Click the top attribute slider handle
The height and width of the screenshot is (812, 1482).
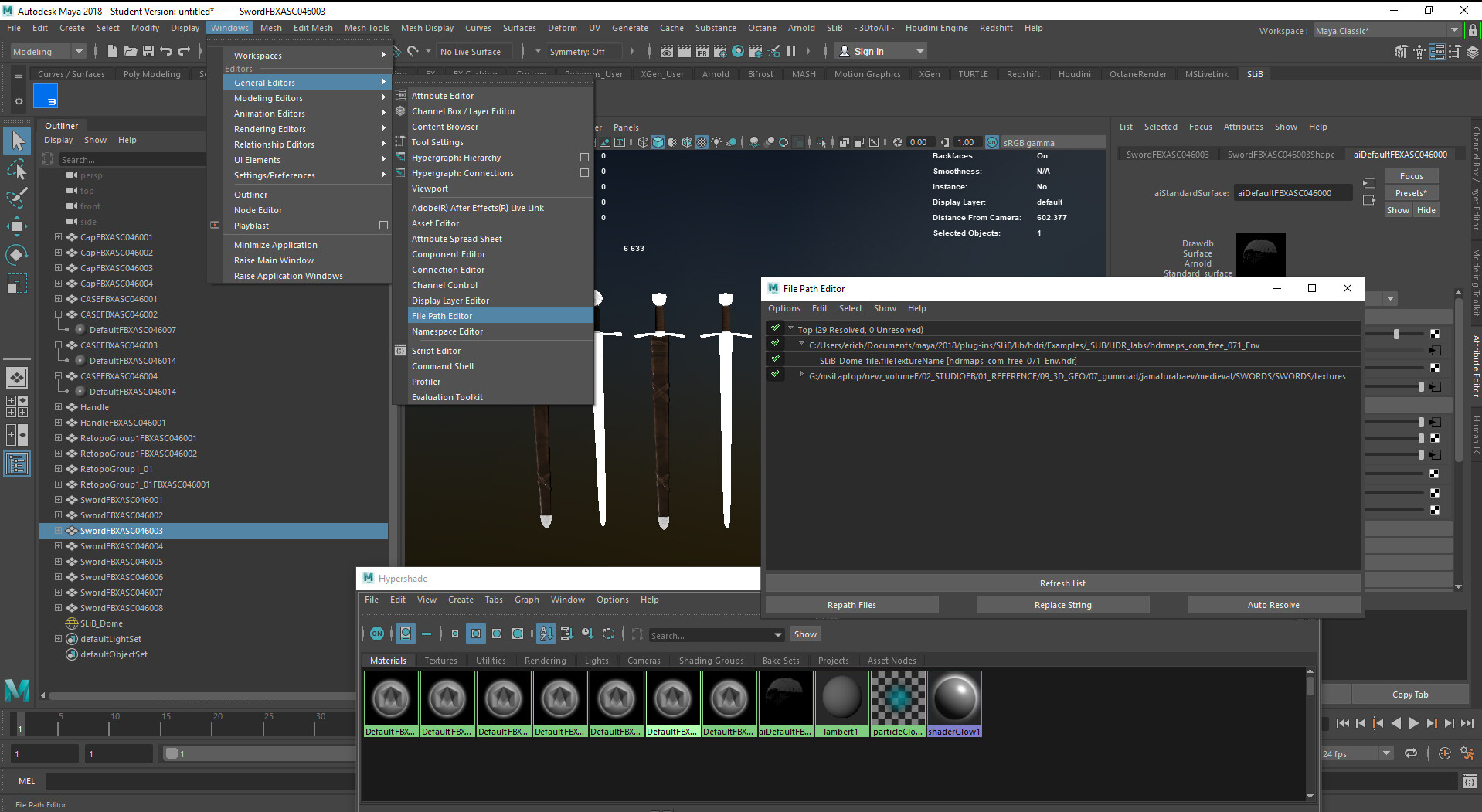[x=1396, y=335]
